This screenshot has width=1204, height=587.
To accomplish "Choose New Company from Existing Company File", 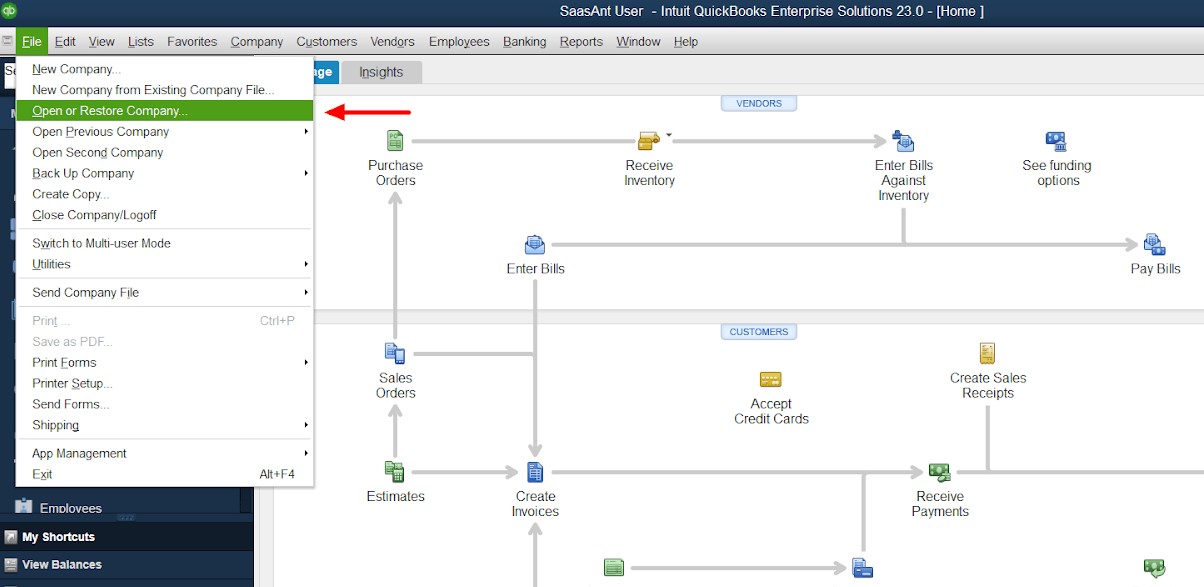I will (x=165, y=90).
